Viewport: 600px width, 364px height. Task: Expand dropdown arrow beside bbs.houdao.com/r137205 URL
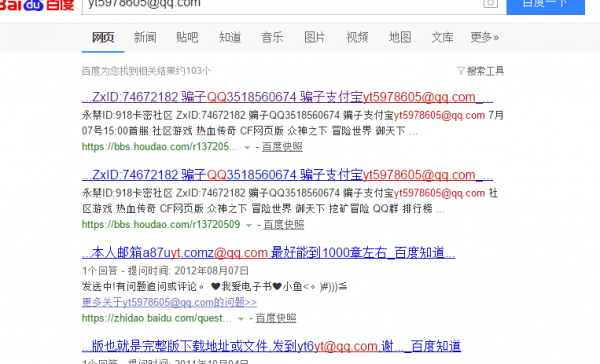pos(247,147)
